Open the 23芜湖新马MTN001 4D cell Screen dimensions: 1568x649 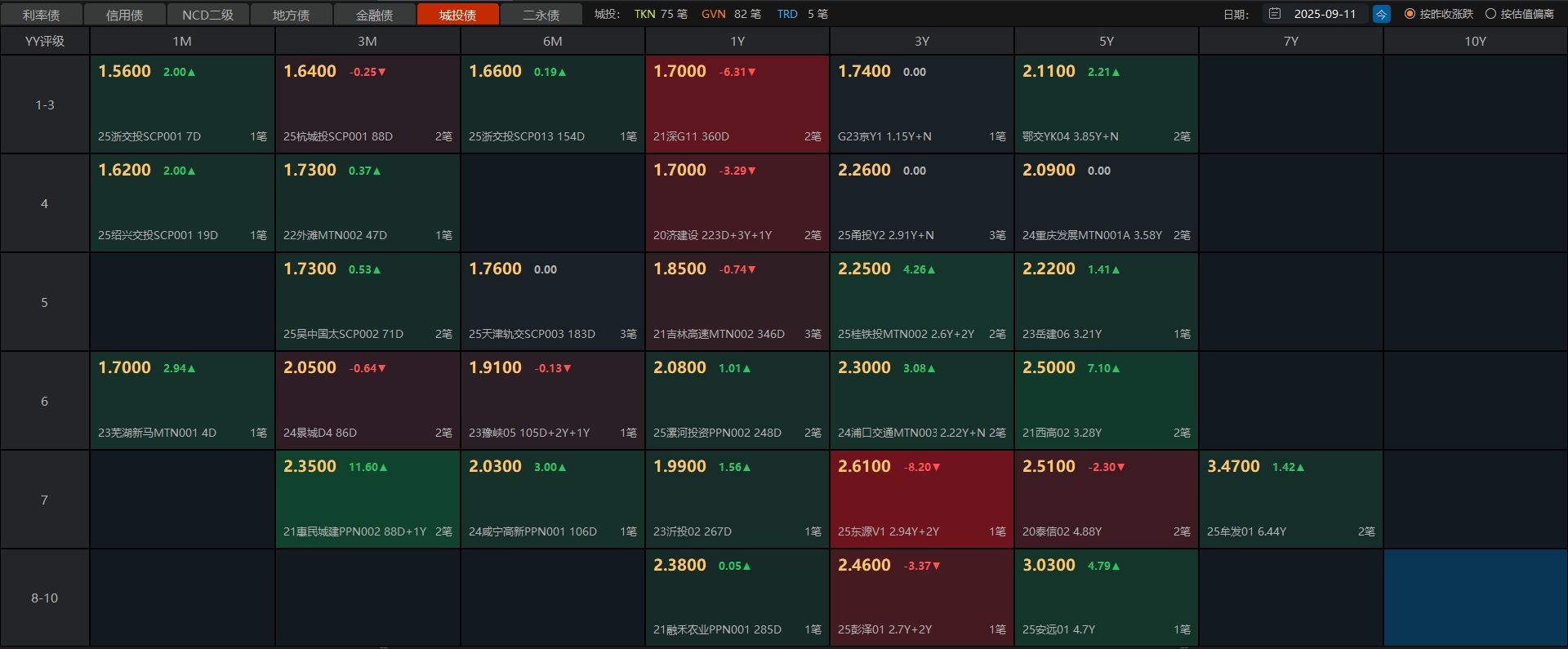182,401
